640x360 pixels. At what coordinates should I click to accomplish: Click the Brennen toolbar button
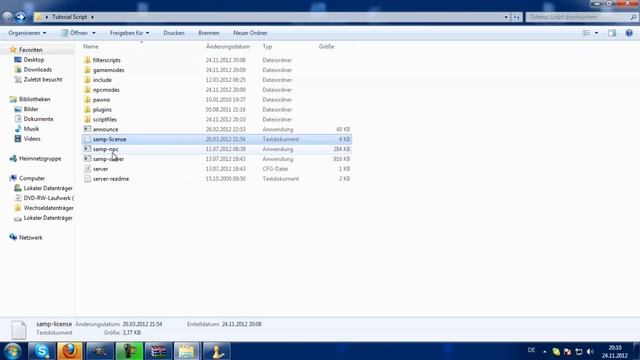209,33
